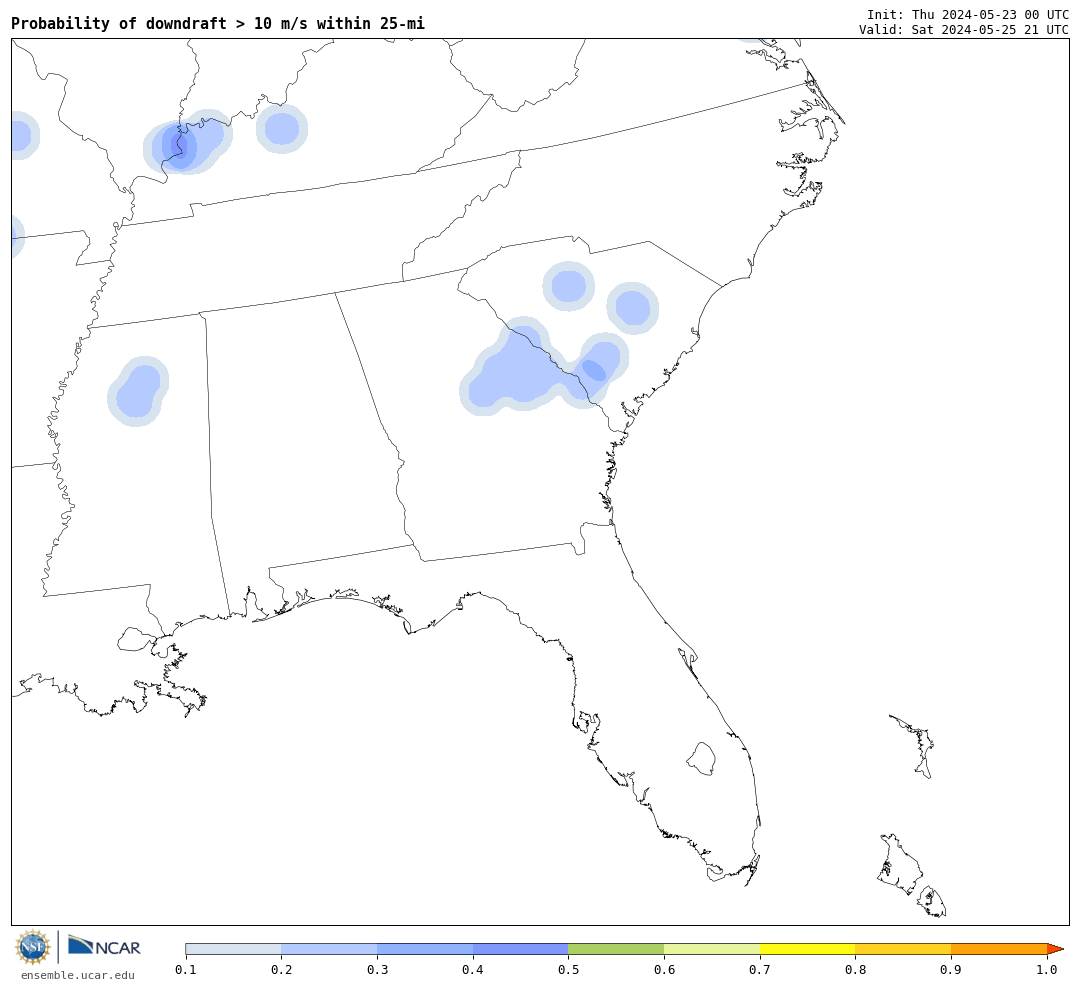Click the 0.3–0.4 blue colorbar segment

point(425,949)
